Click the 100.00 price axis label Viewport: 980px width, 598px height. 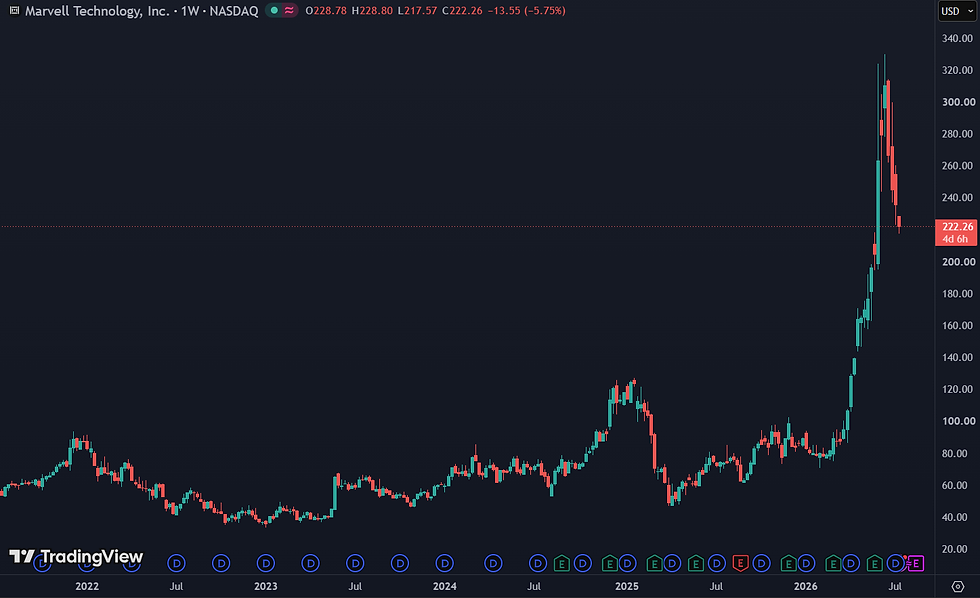coord(957,421)
